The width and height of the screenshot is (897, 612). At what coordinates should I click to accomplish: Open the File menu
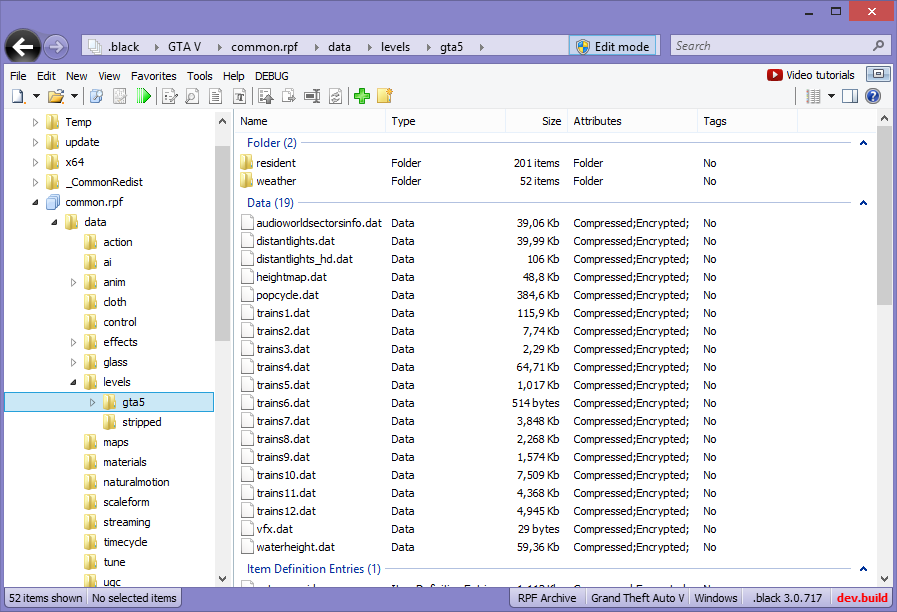pyautogui.click(x=18, y=76)
